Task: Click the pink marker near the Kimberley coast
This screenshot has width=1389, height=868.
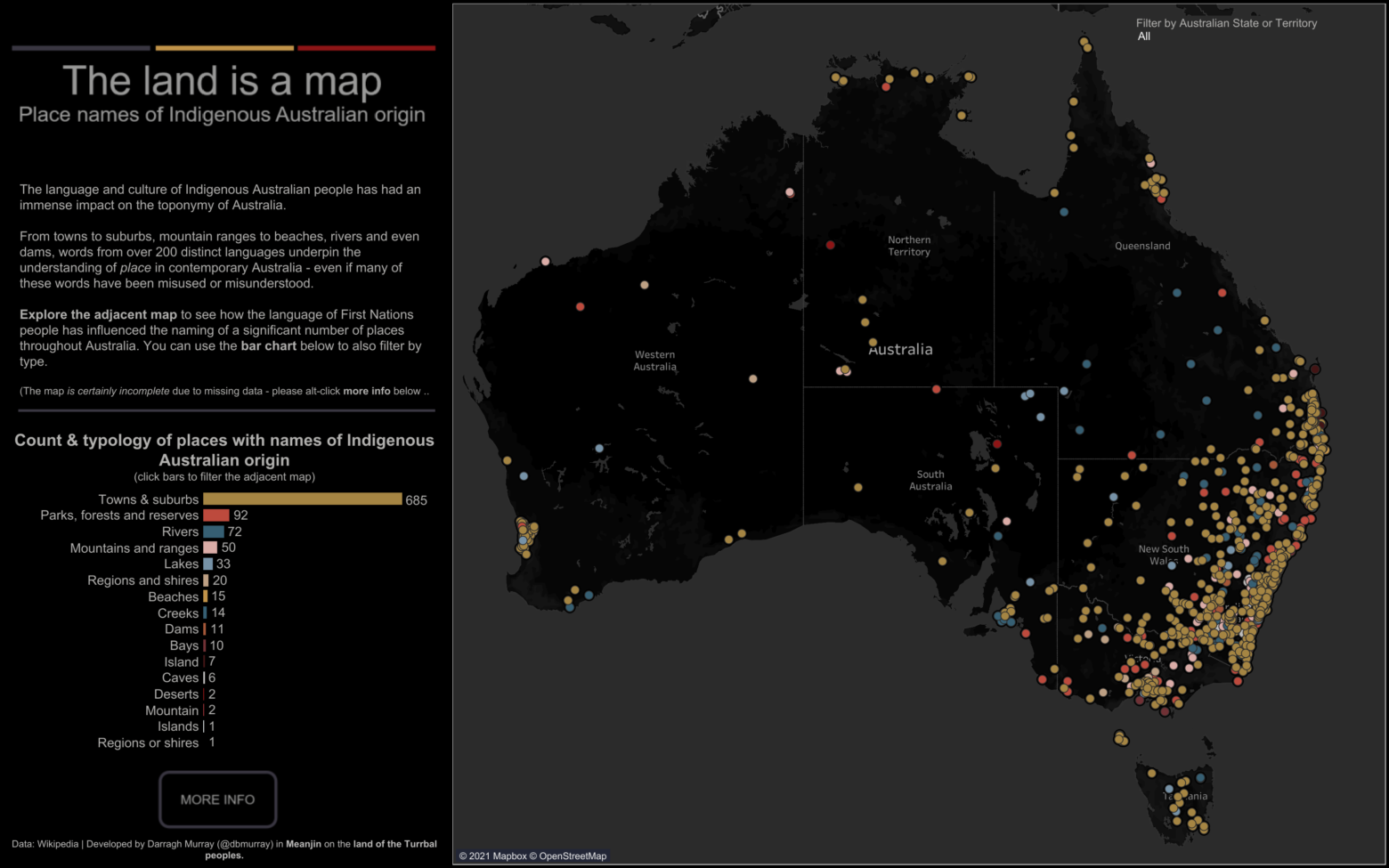Action: [789, 192]
